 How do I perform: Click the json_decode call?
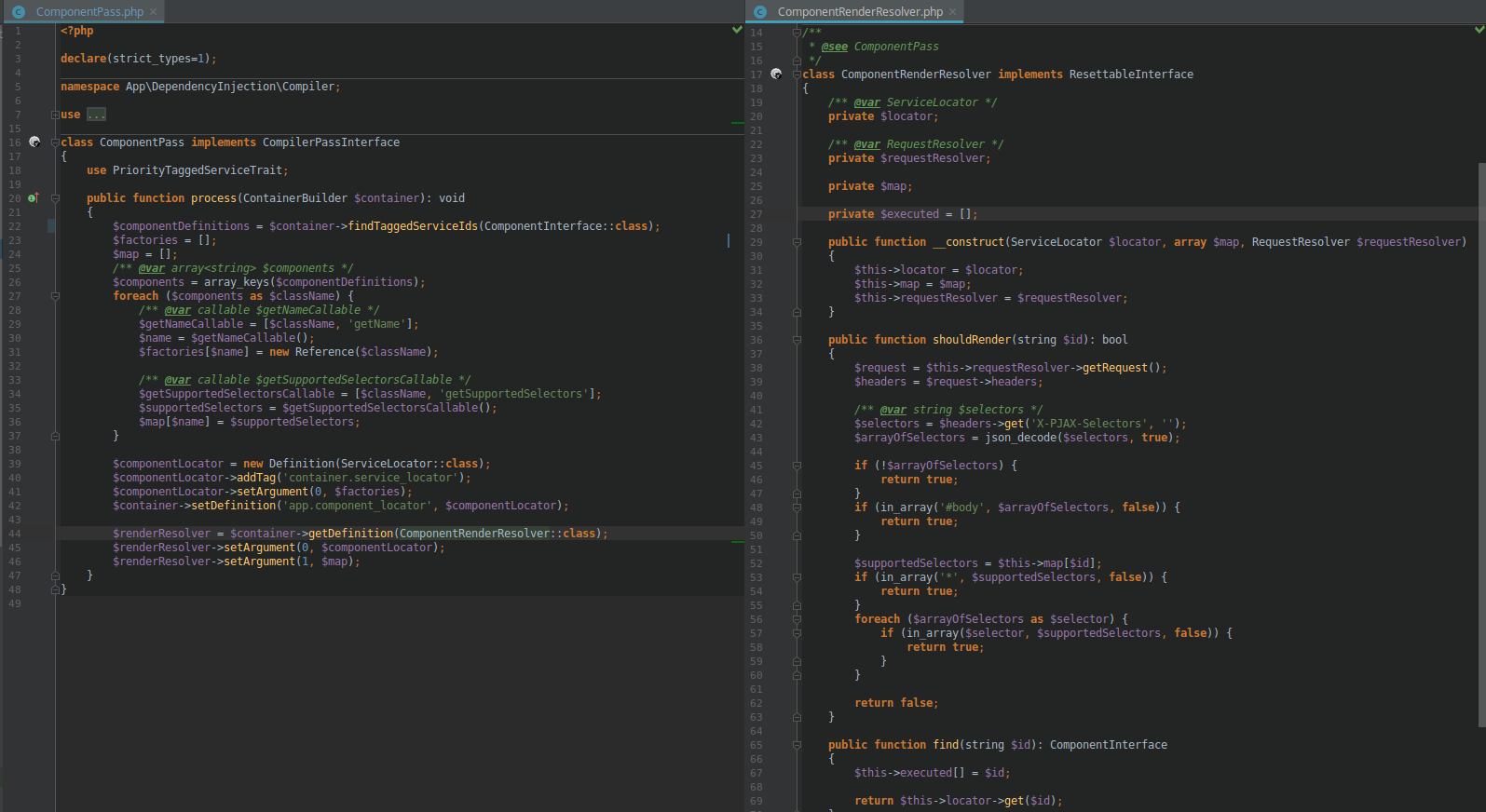[x=1020, y=438]
